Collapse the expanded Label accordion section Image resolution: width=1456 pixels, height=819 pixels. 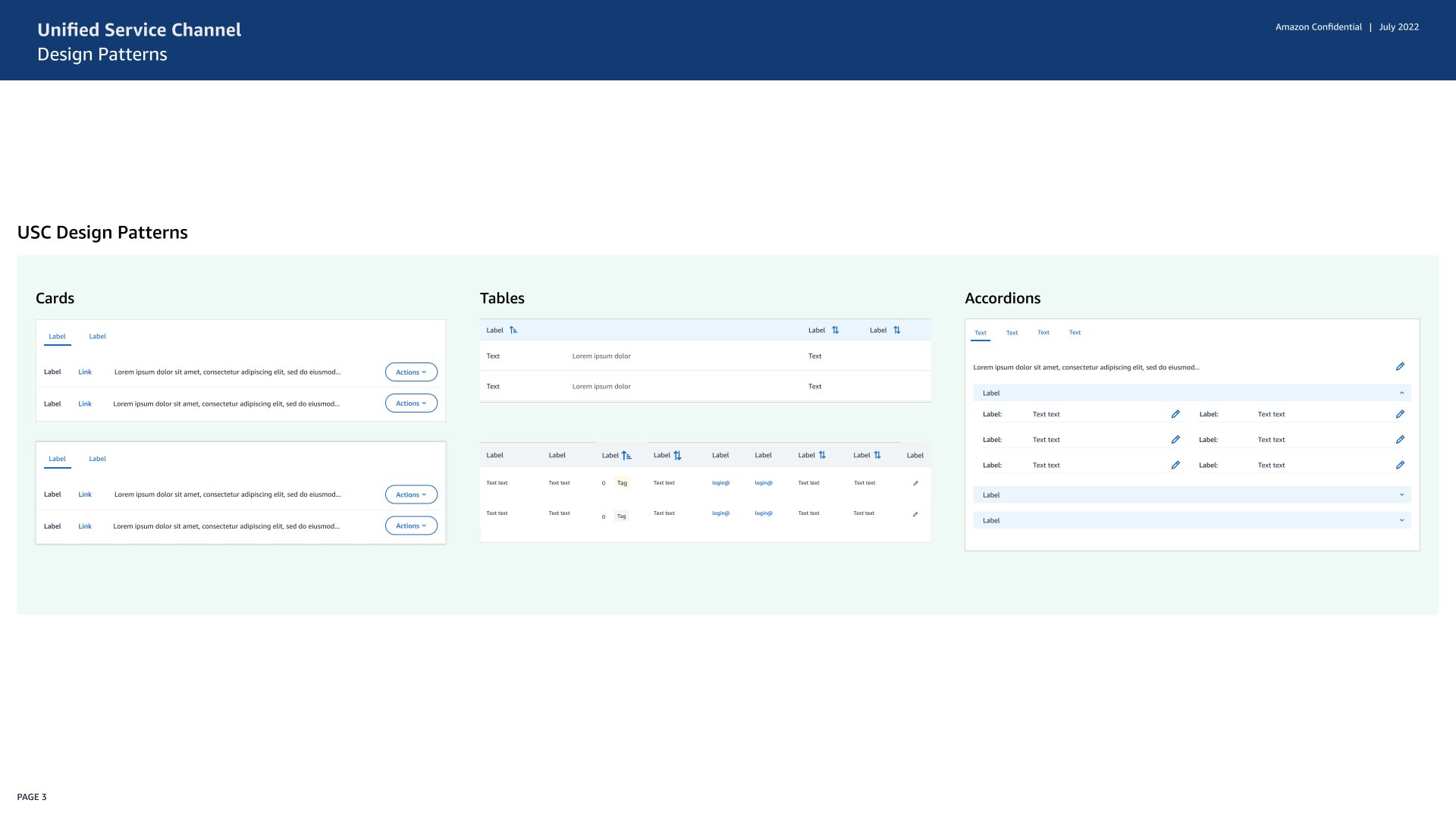click(x=1401, y=393)
